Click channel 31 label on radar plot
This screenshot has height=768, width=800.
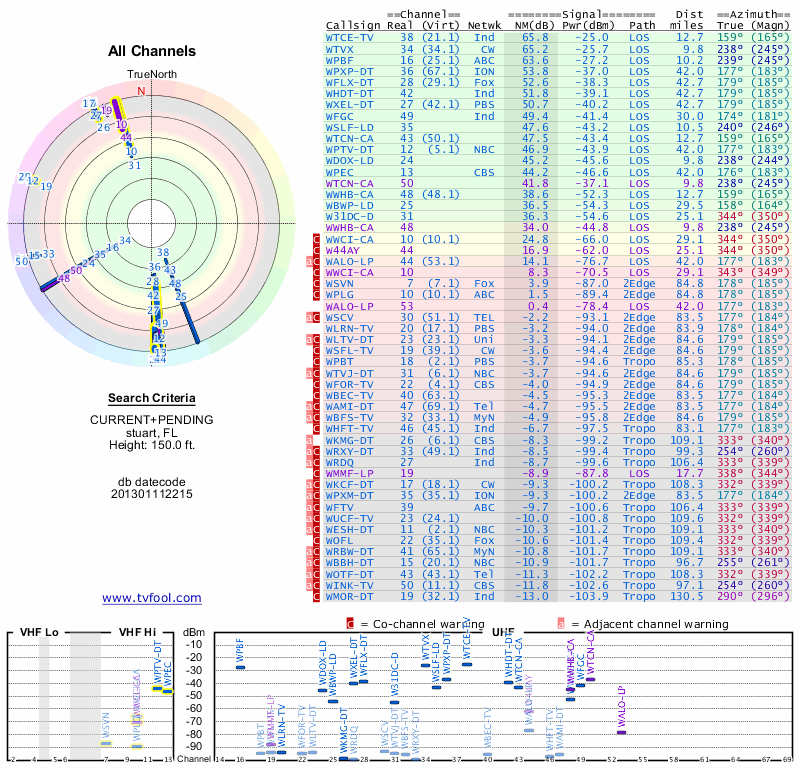point(134,165)
